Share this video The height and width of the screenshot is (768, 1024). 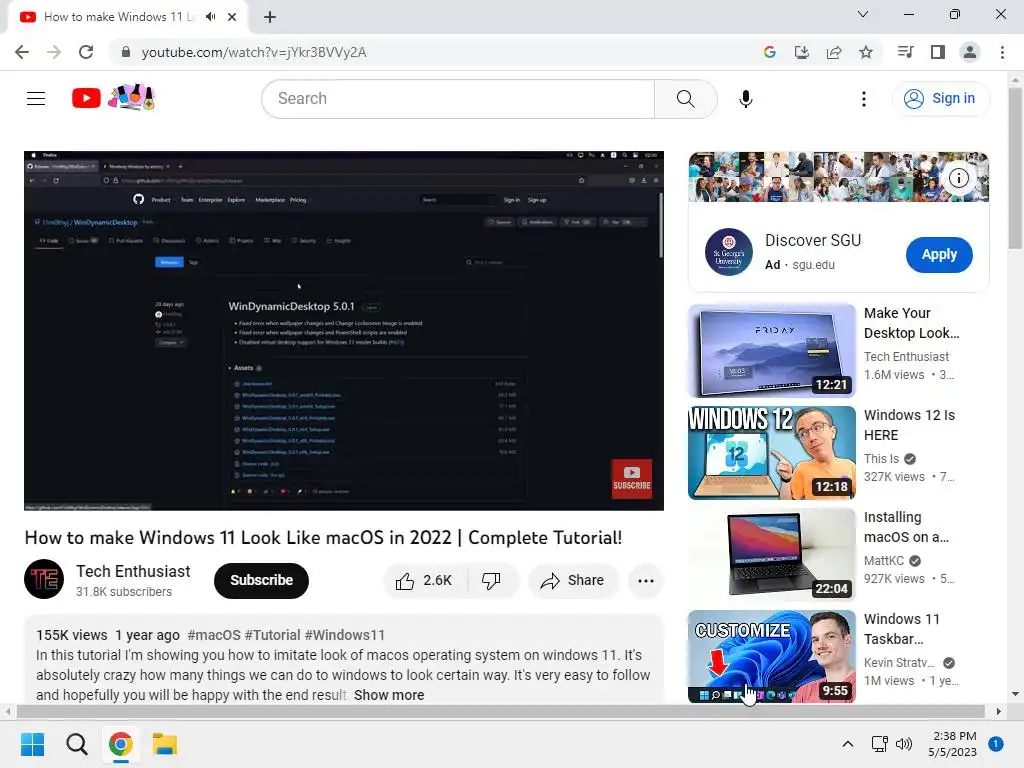(x=572, y=581)
